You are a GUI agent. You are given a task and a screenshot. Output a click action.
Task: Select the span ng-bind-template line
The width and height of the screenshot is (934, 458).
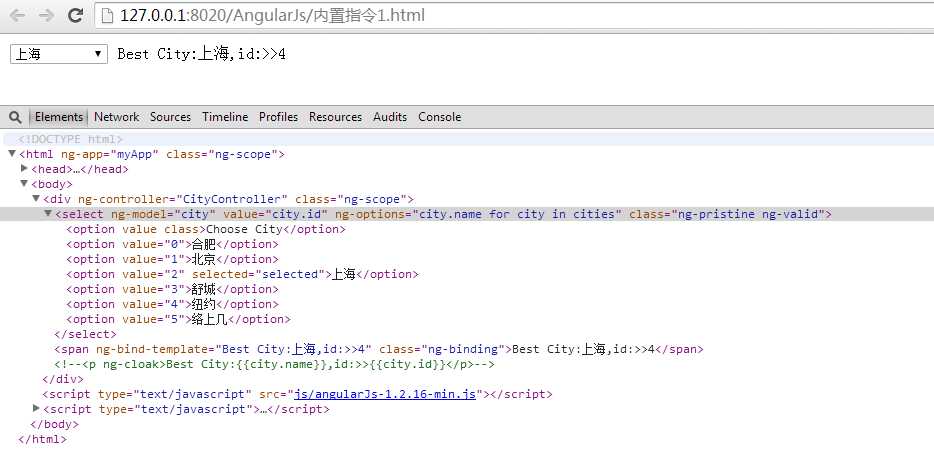(x=379, y=349)
